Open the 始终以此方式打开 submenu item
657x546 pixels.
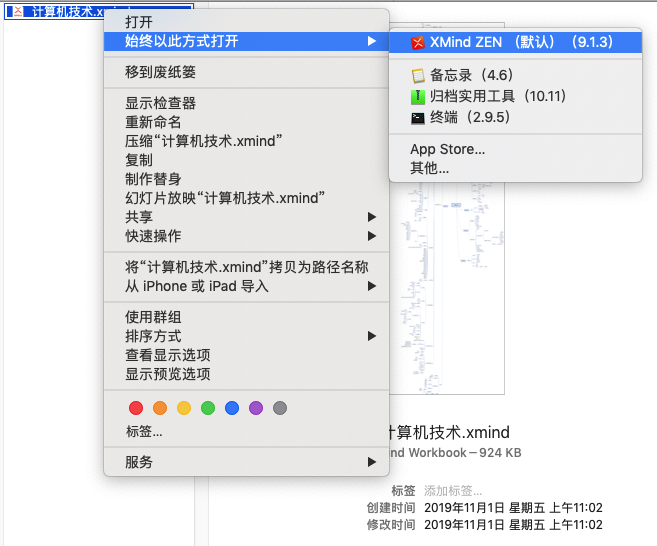[x=246, y=41]
